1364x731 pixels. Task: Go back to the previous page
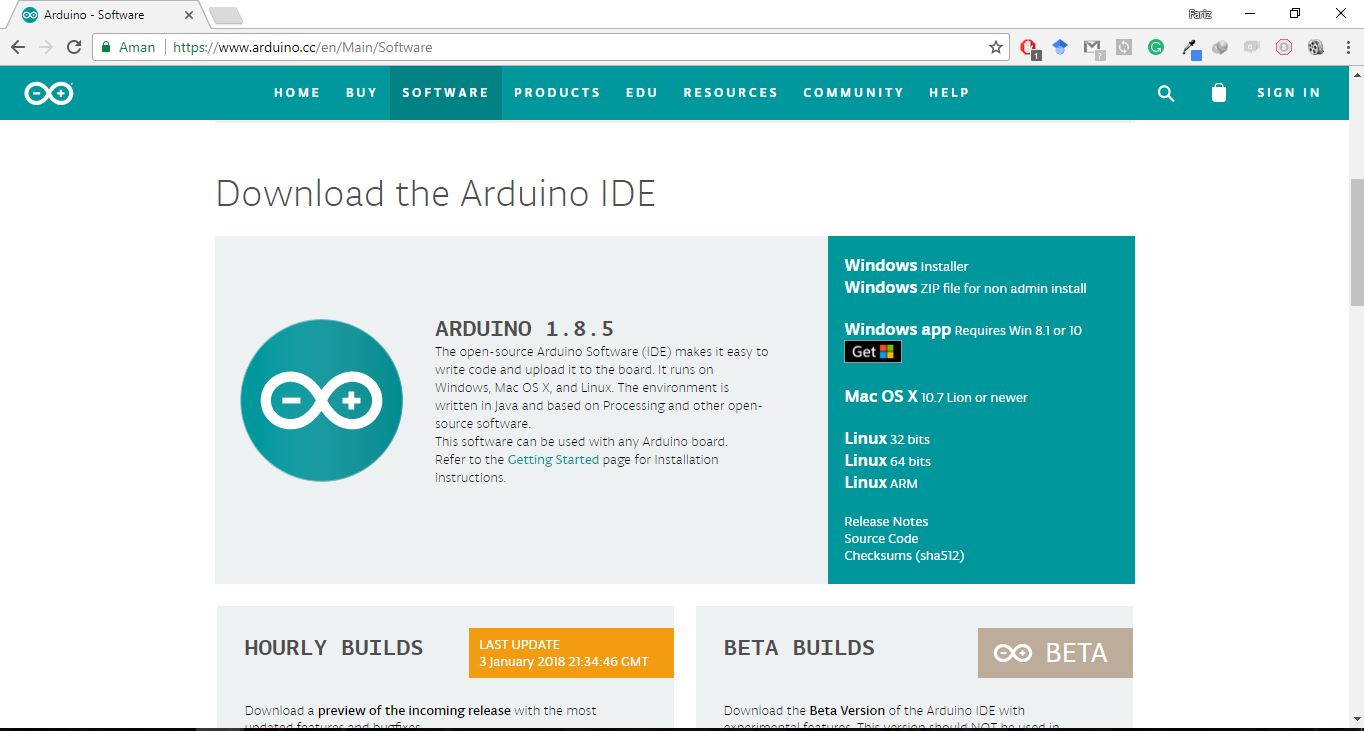18,47
